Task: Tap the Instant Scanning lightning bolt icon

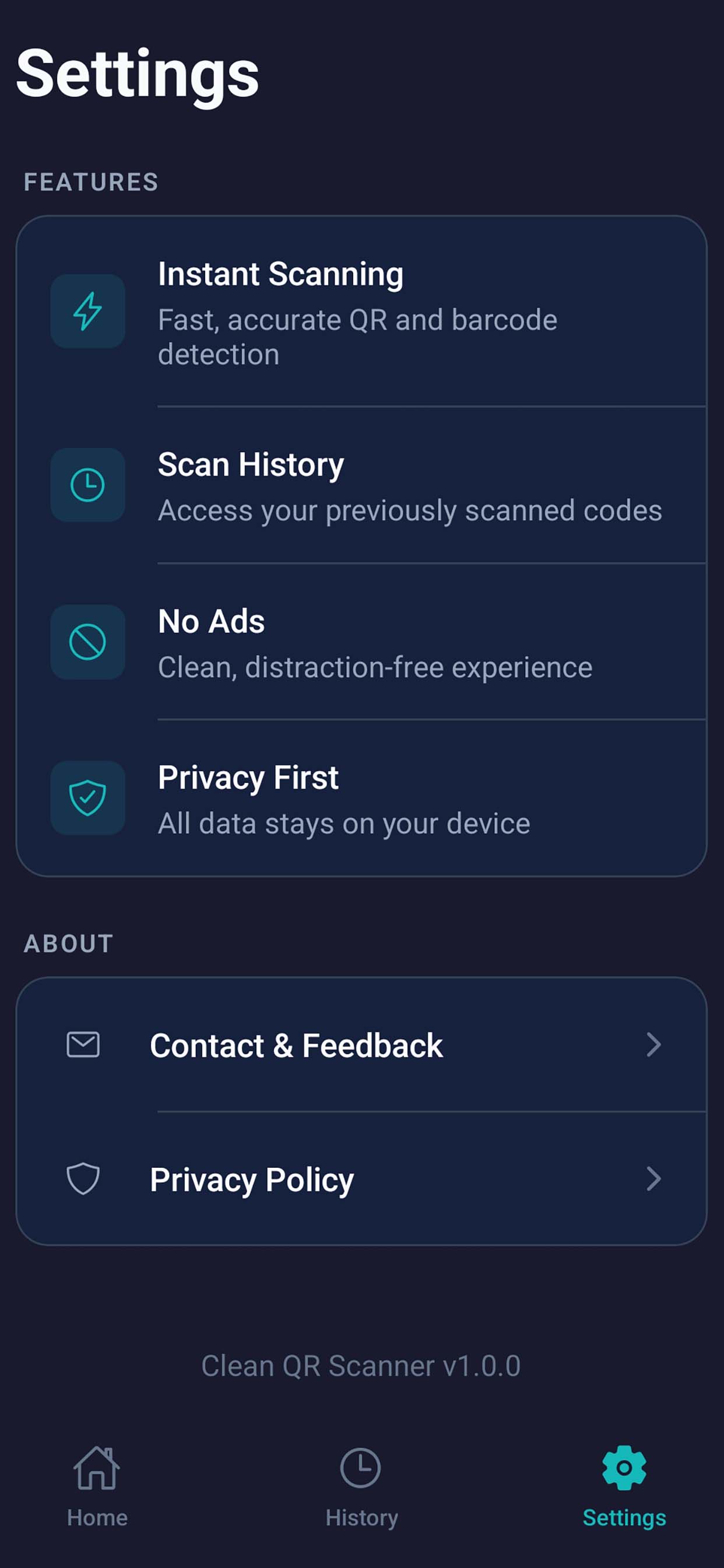Action: point(87,311)
